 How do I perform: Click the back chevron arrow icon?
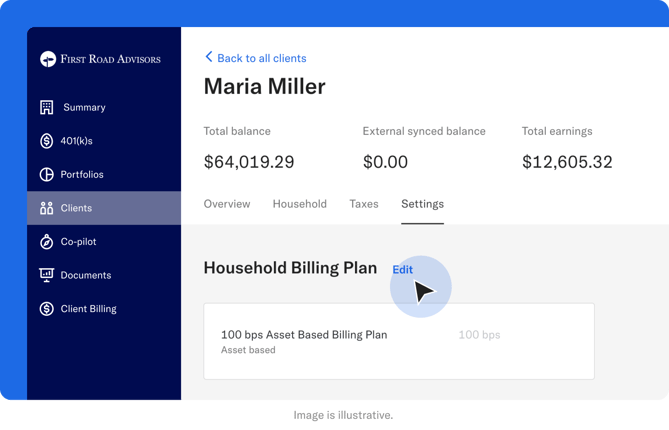point(209,57)
